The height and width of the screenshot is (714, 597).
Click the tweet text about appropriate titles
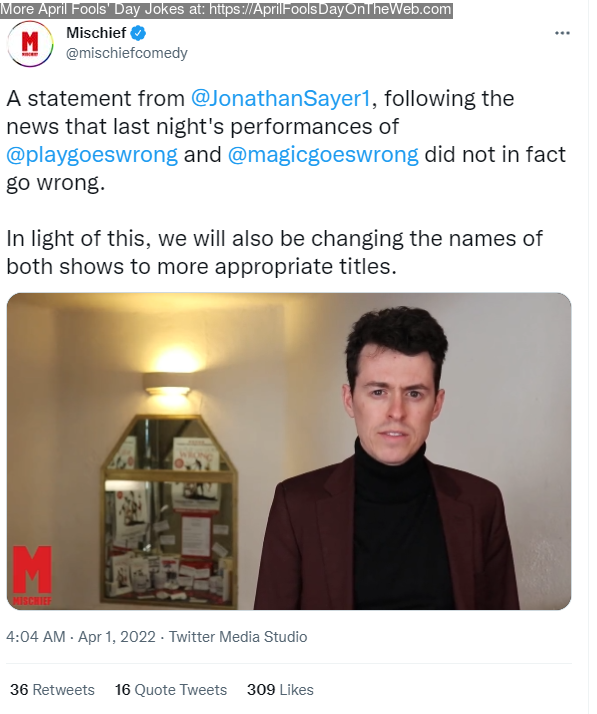pos(274,252)
